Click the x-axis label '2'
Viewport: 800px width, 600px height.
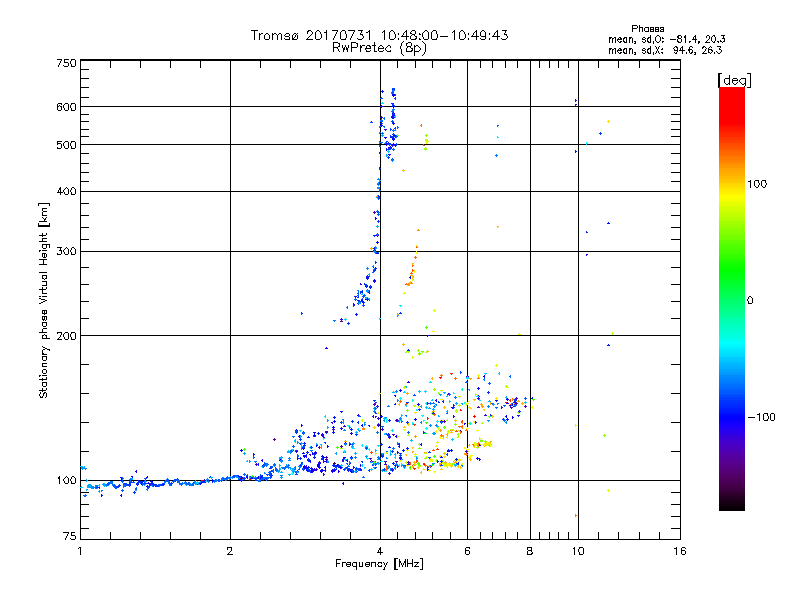(230, 551)
